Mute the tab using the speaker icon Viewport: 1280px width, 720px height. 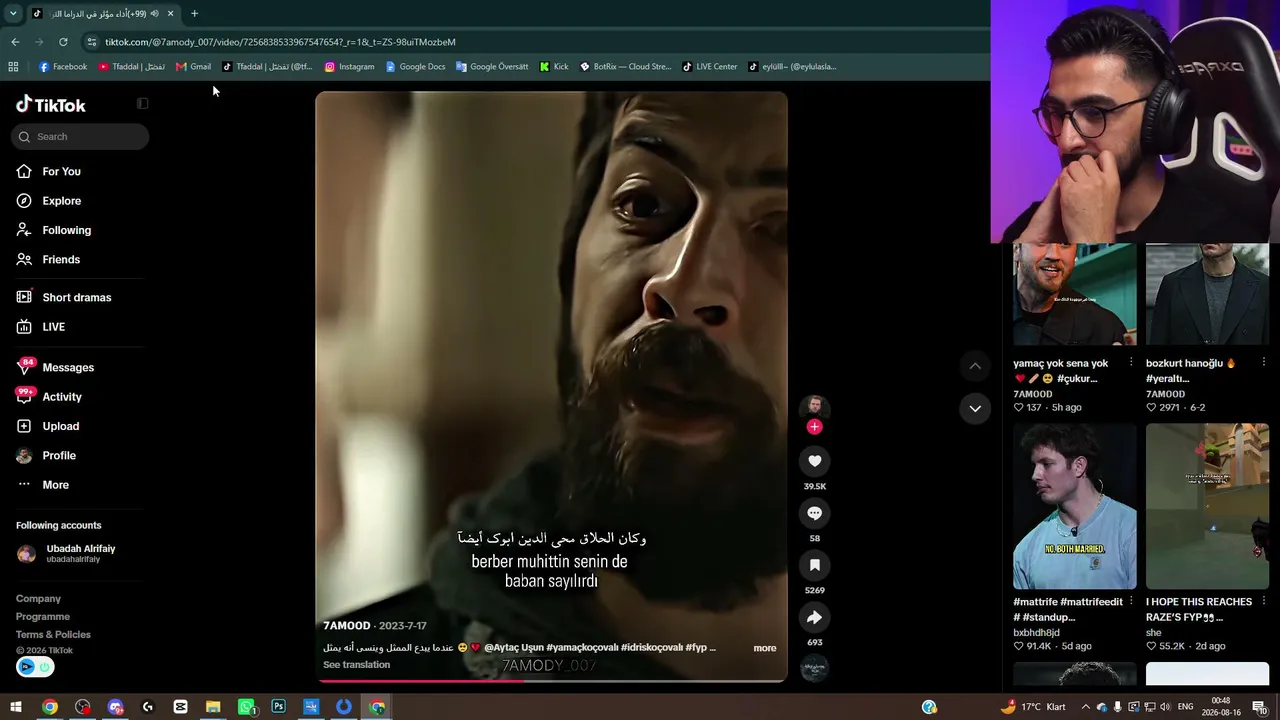pyautogui.click(x=154, y=14)
